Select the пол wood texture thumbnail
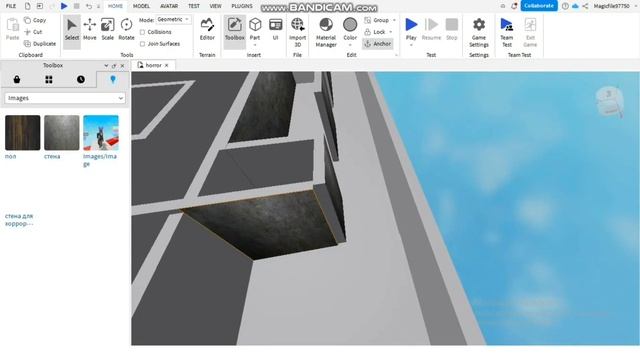 pyautogui.click(x=22, y=133)
